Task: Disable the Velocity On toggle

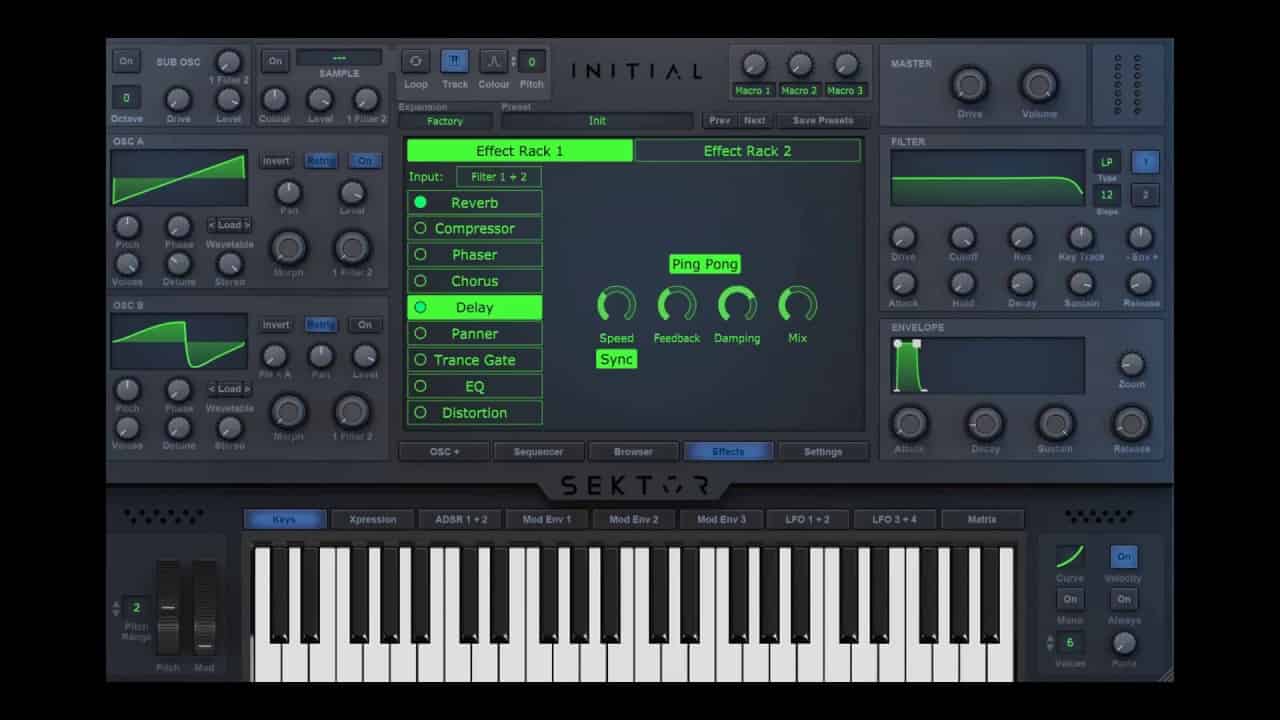Action: [x=1123, y=556]
